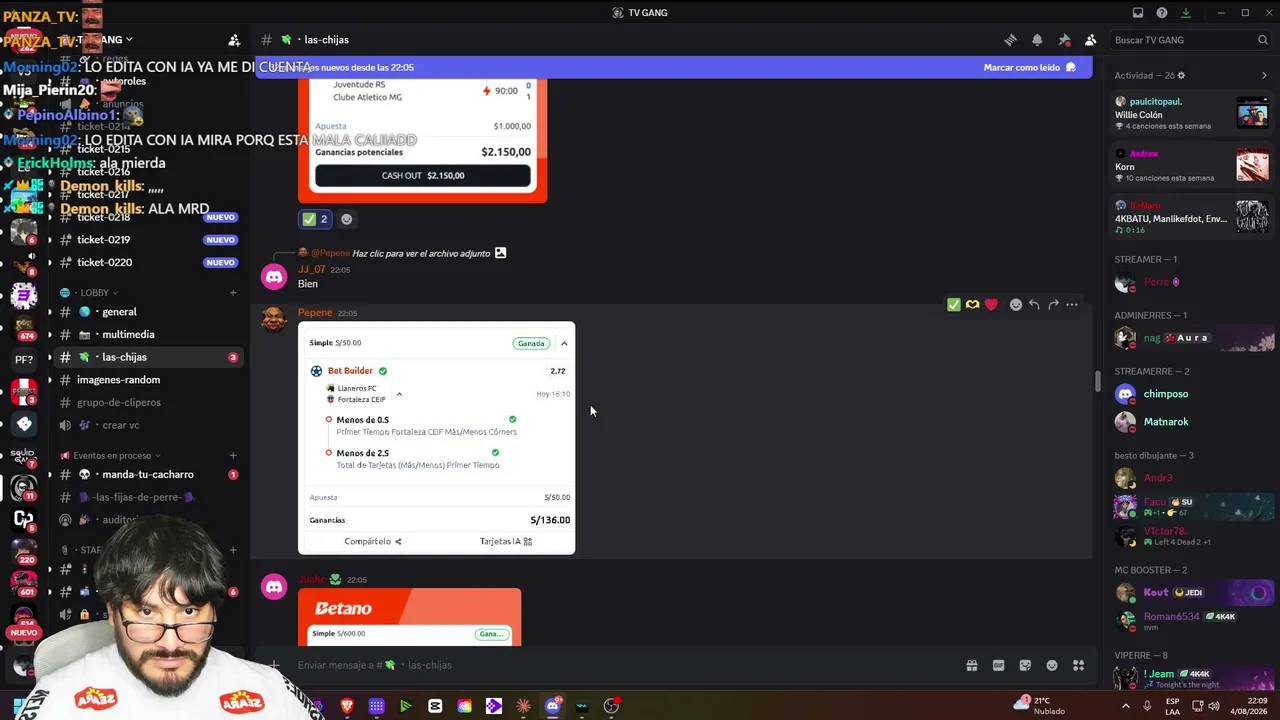Image resolution: width=1280 pixels, height=720 pixels.
Task: Open paulcitopaul.'s Willie Colón activity card
Action: (x=1191, y=113)
